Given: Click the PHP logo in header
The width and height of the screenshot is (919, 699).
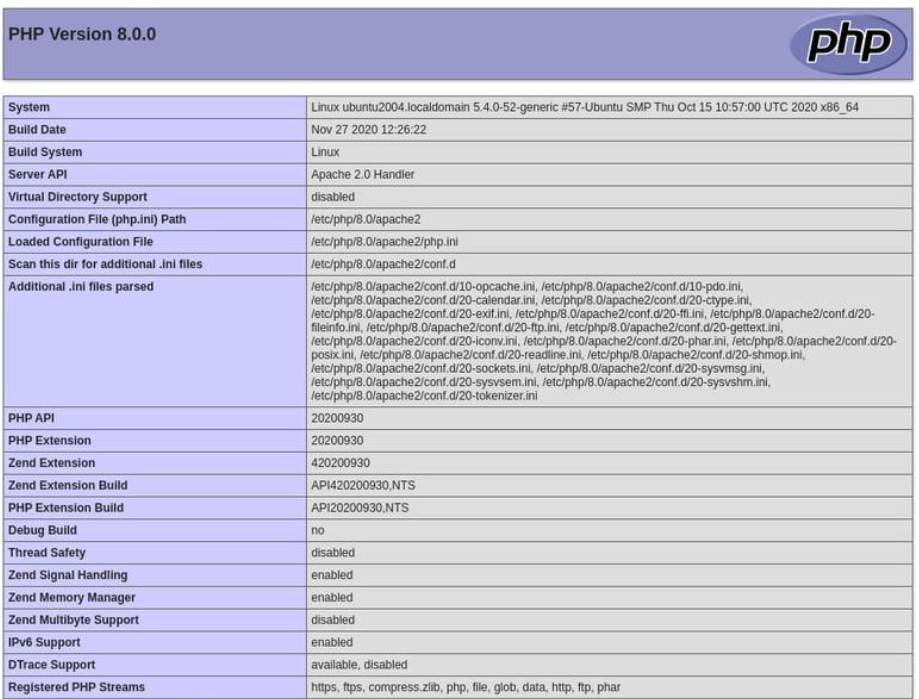Looking at the screenshot, I should tap(848, 43).
